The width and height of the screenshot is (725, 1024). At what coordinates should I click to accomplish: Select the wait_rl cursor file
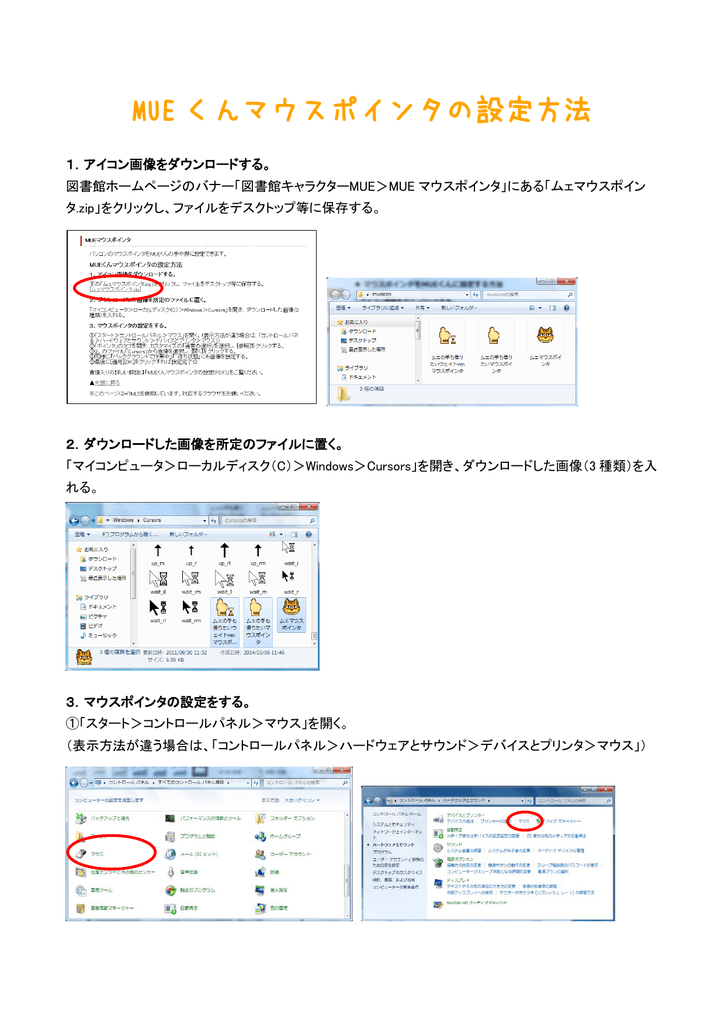157,611
